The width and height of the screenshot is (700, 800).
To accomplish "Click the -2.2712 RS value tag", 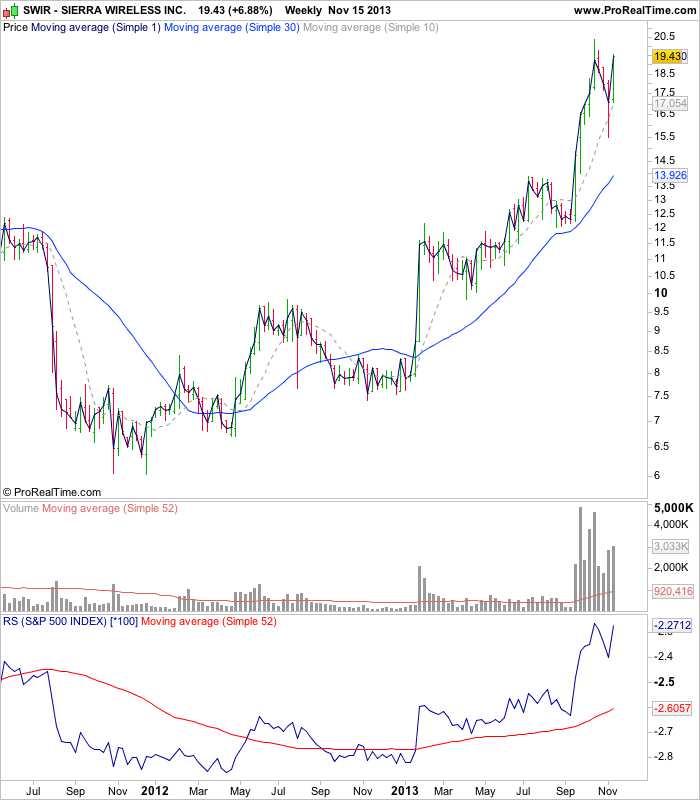I will pyautogui.click(x=672, y=625).
